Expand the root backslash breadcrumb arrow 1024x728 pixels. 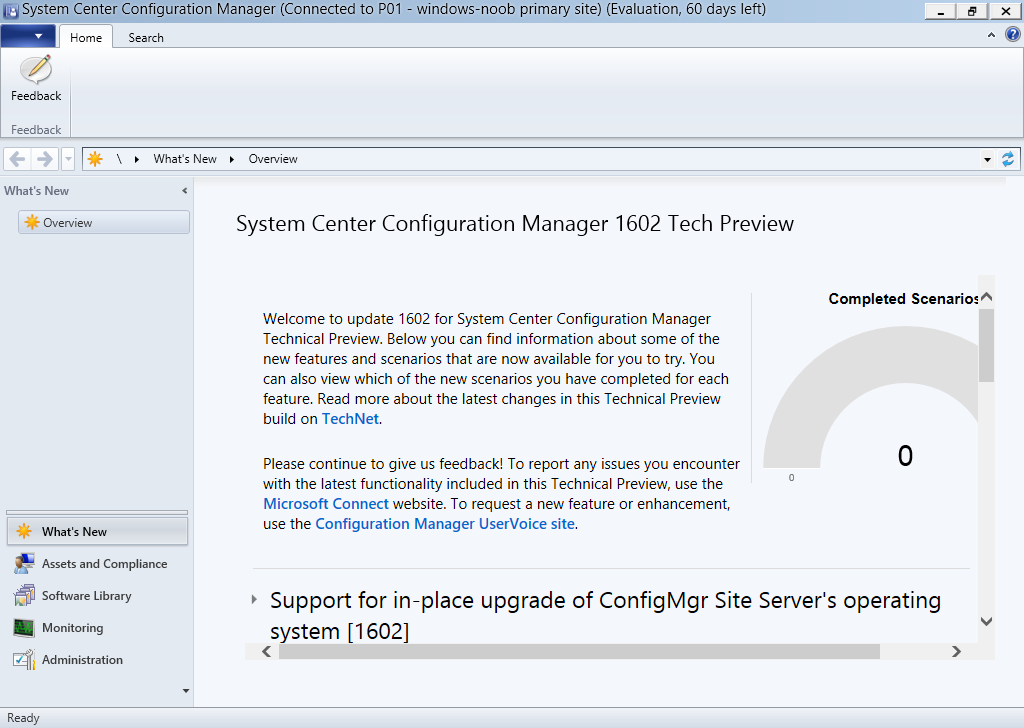point(136,159)
